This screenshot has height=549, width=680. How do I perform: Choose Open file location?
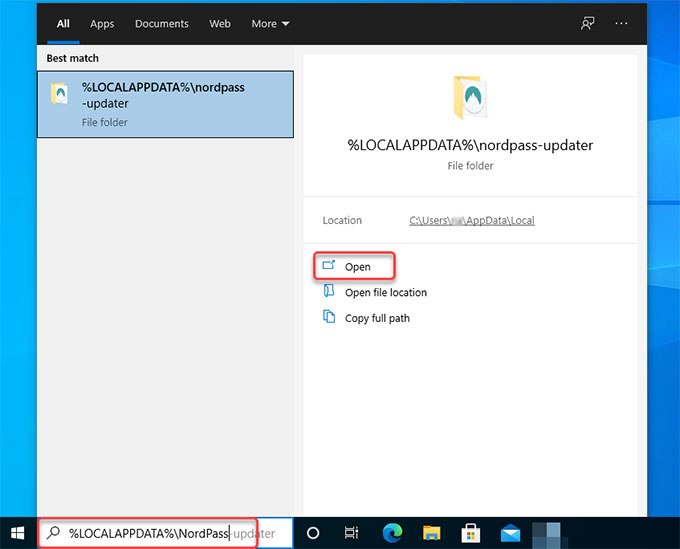pyautogui.click(x=386, y=293)
